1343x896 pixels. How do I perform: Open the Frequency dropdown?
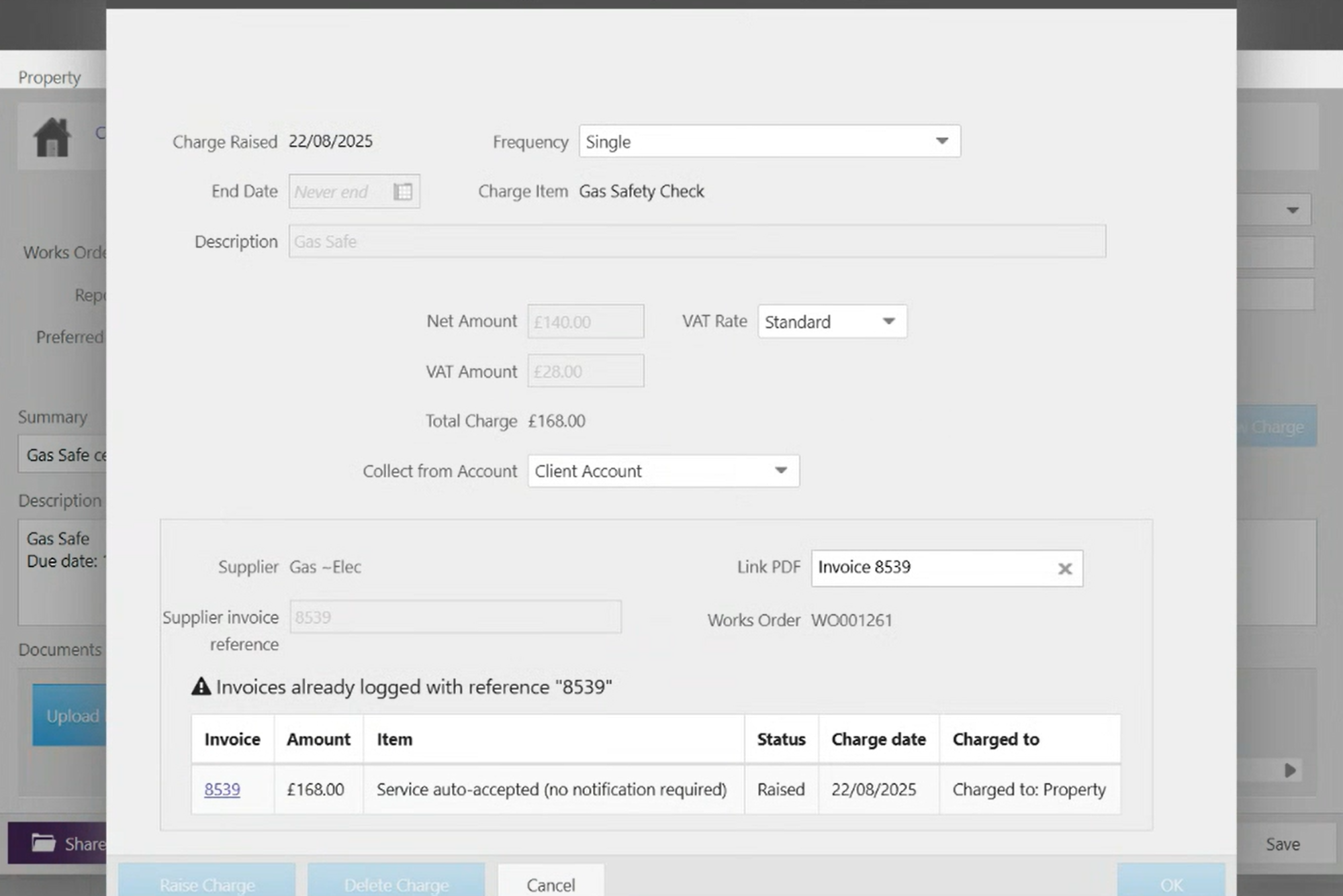(x=770, y=141)
